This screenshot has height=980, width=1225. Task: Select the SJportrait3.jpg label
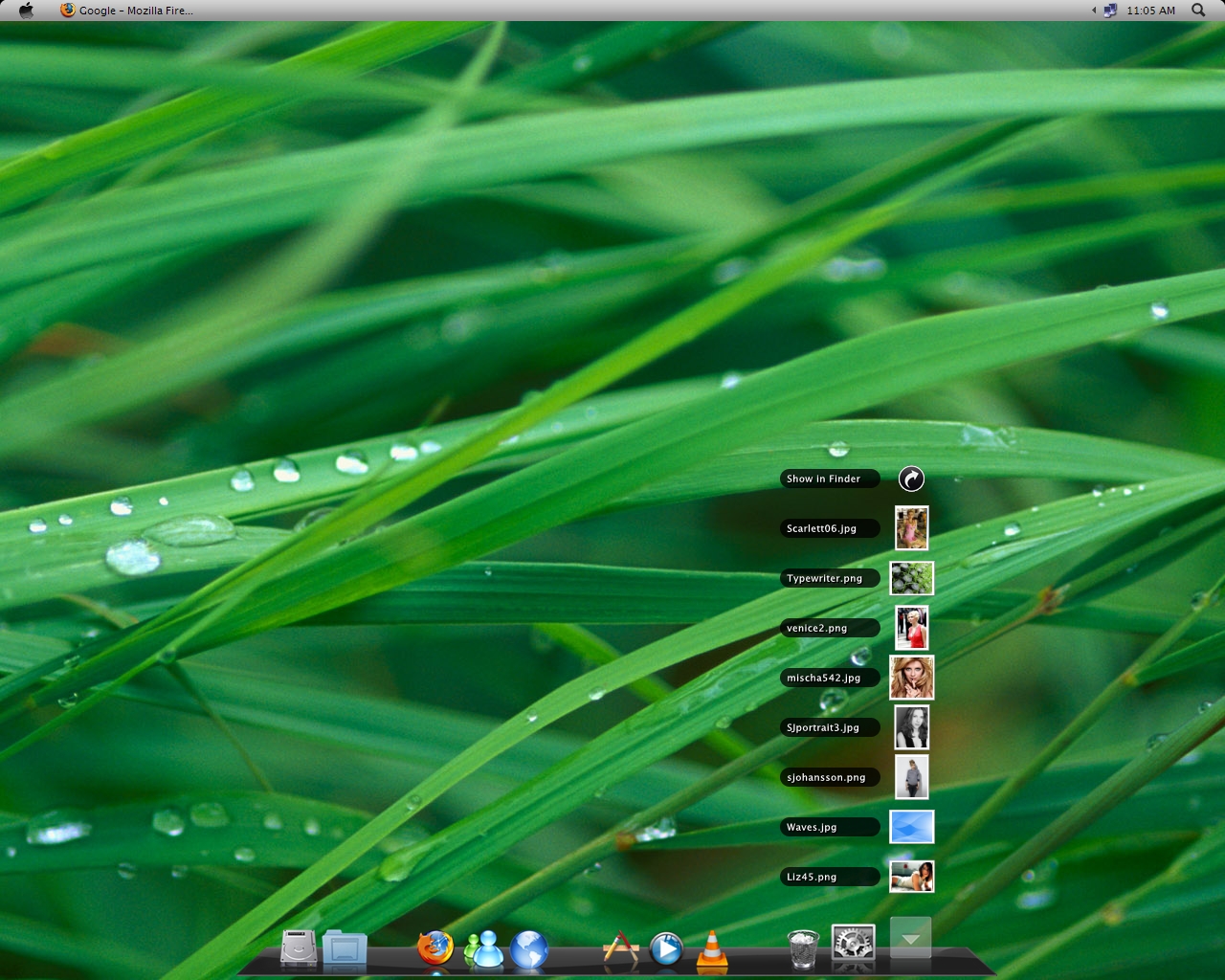(x=830, y=727)
